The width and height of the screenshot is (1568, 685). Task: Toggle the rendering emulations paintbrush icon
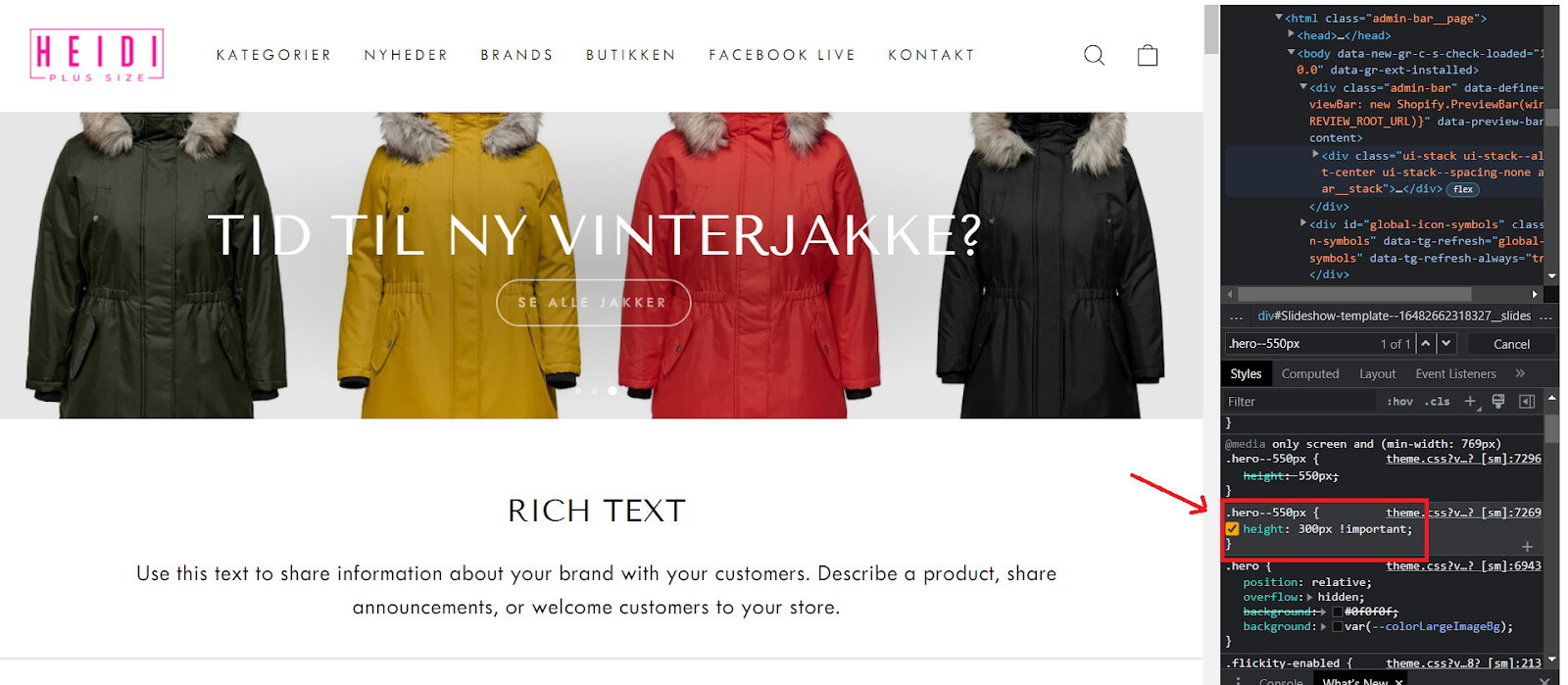[x=1497, y=402]
